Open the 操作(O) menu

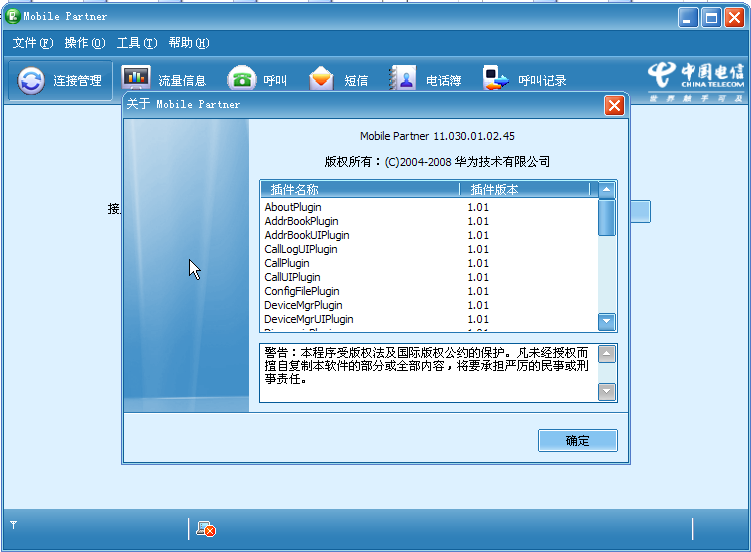click(85, 43)
